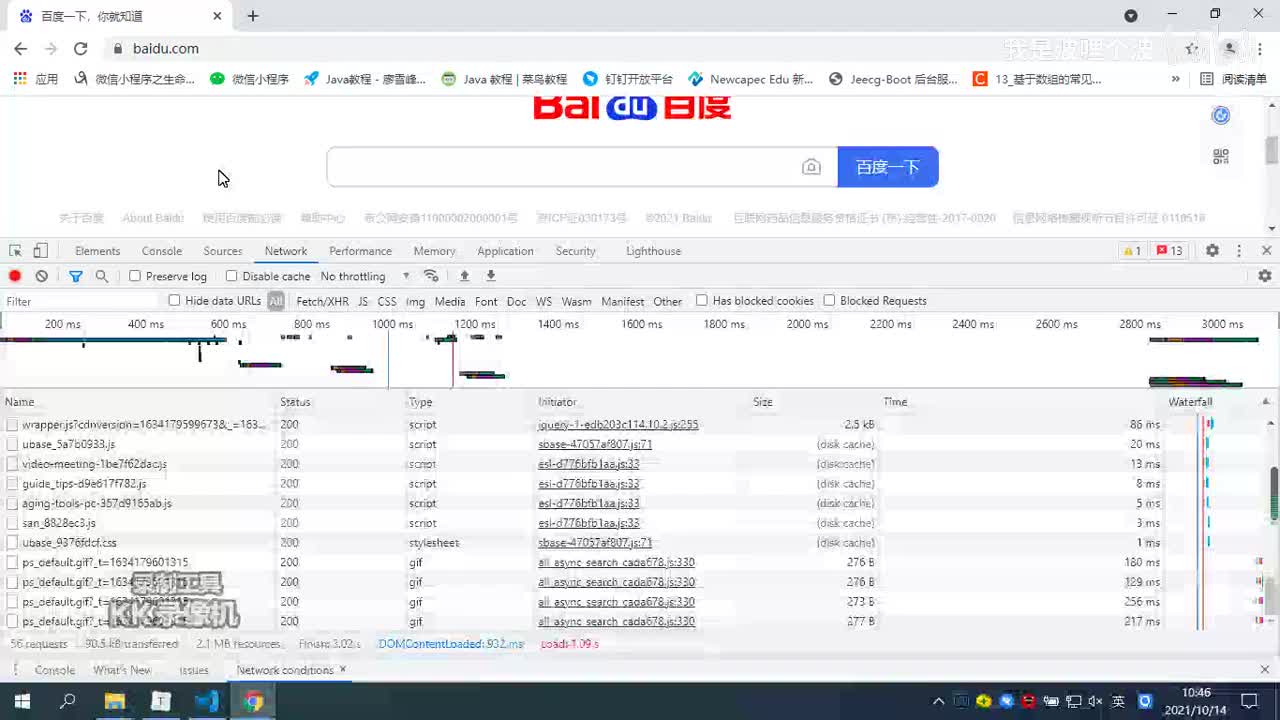
Task: Open network conditions wifi icon
Action: [x=431, y=276]
